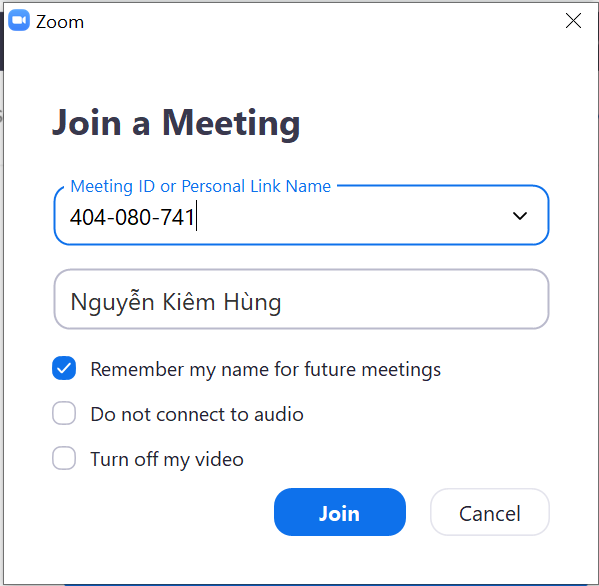599x586 pixels.
Task: Focus the Meeting ID or Personal Link field
Action: [301, 215]
